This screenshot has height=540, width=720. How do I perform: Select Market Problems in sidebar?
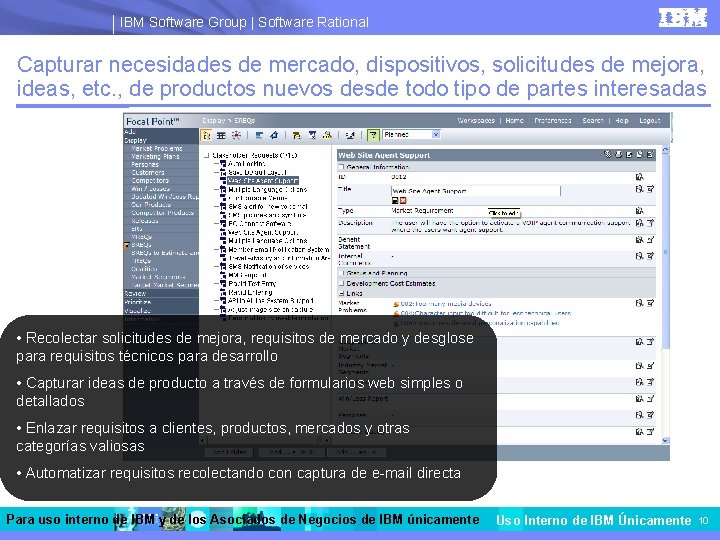pos(157,149)
